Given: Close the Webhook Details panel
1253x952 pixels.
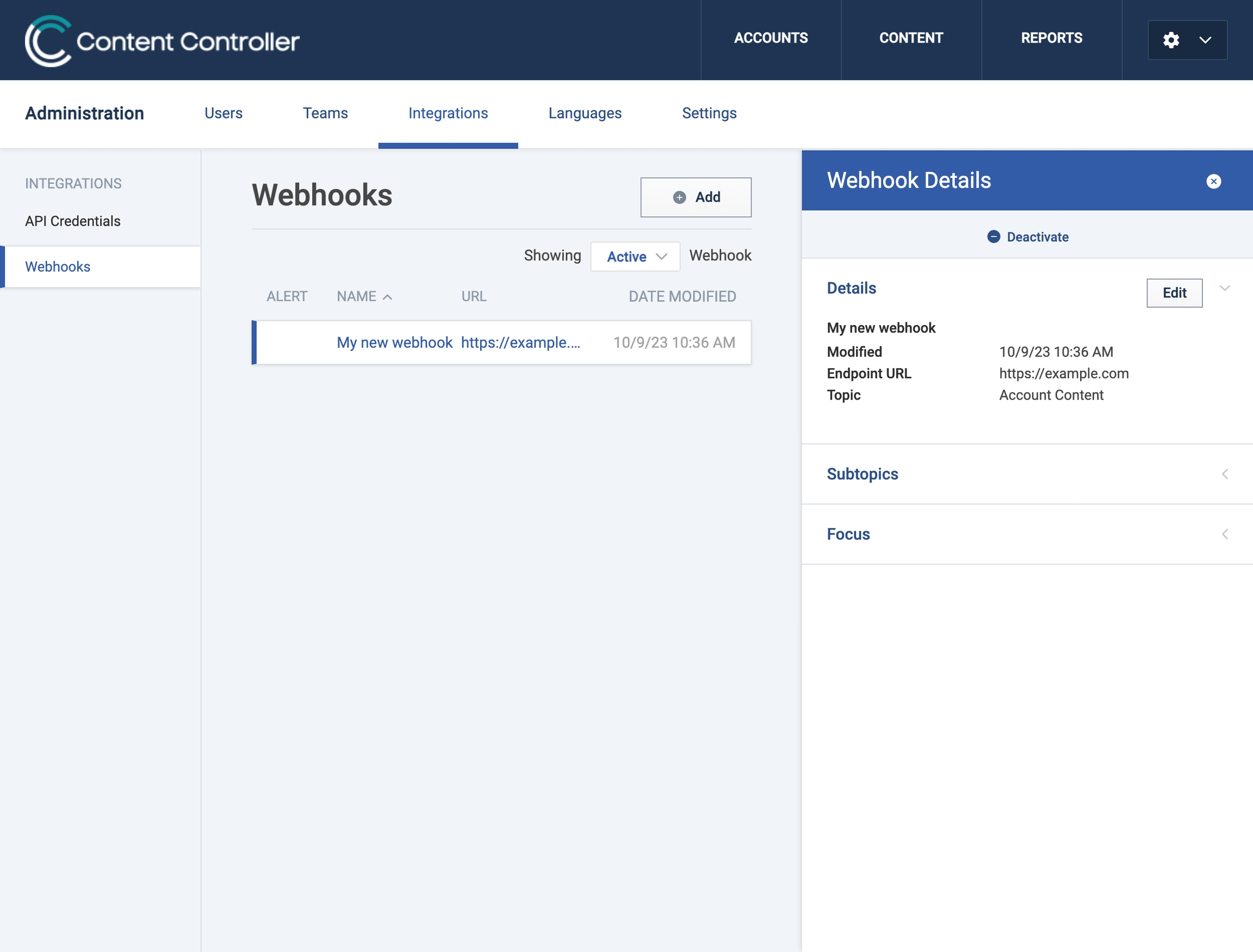Looking at the screenshot, I should (x=1213, y=181).
